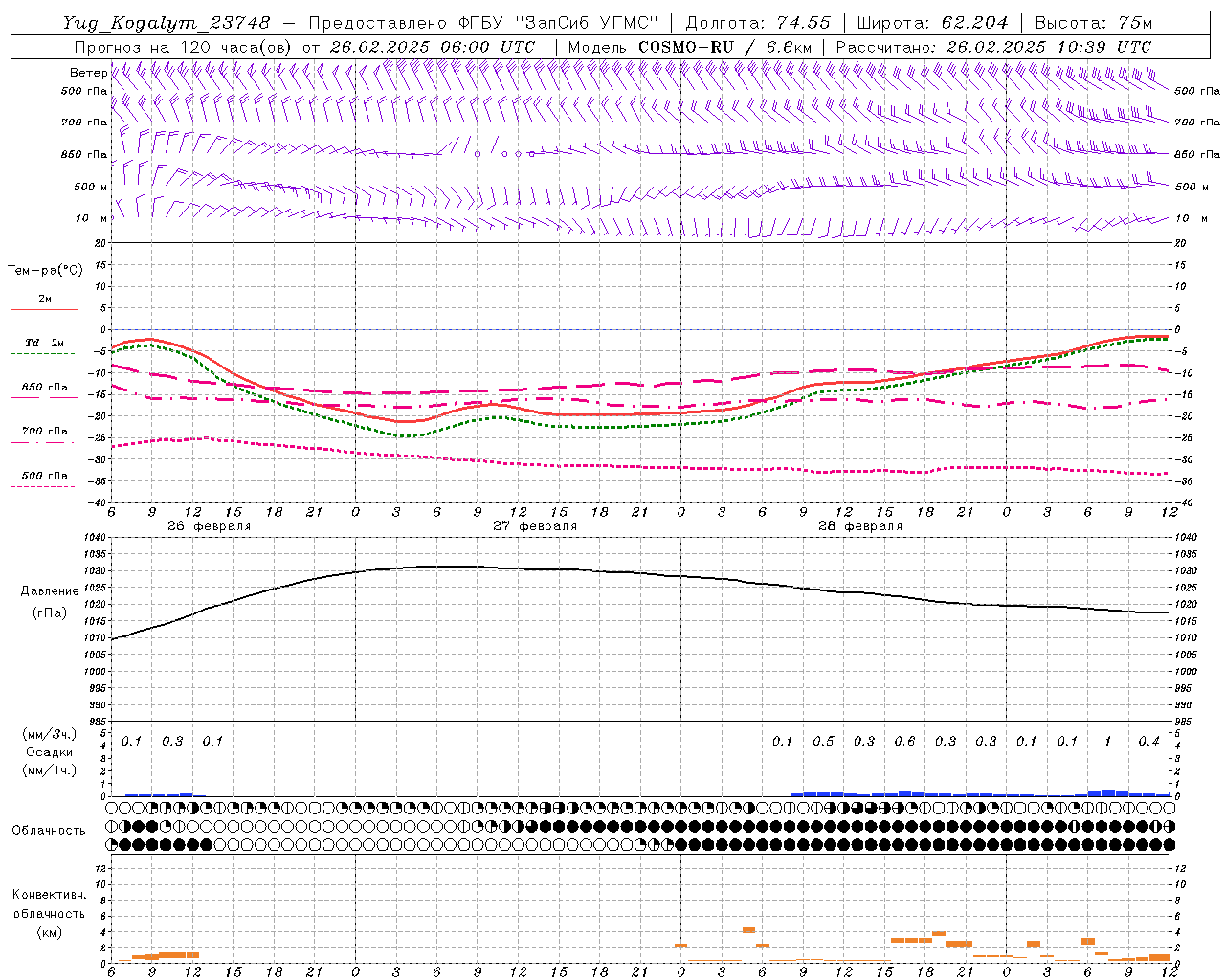Click the (гПа) unit under Давление
Screen dimensions: 1225x980
click(x=50, y=612)
